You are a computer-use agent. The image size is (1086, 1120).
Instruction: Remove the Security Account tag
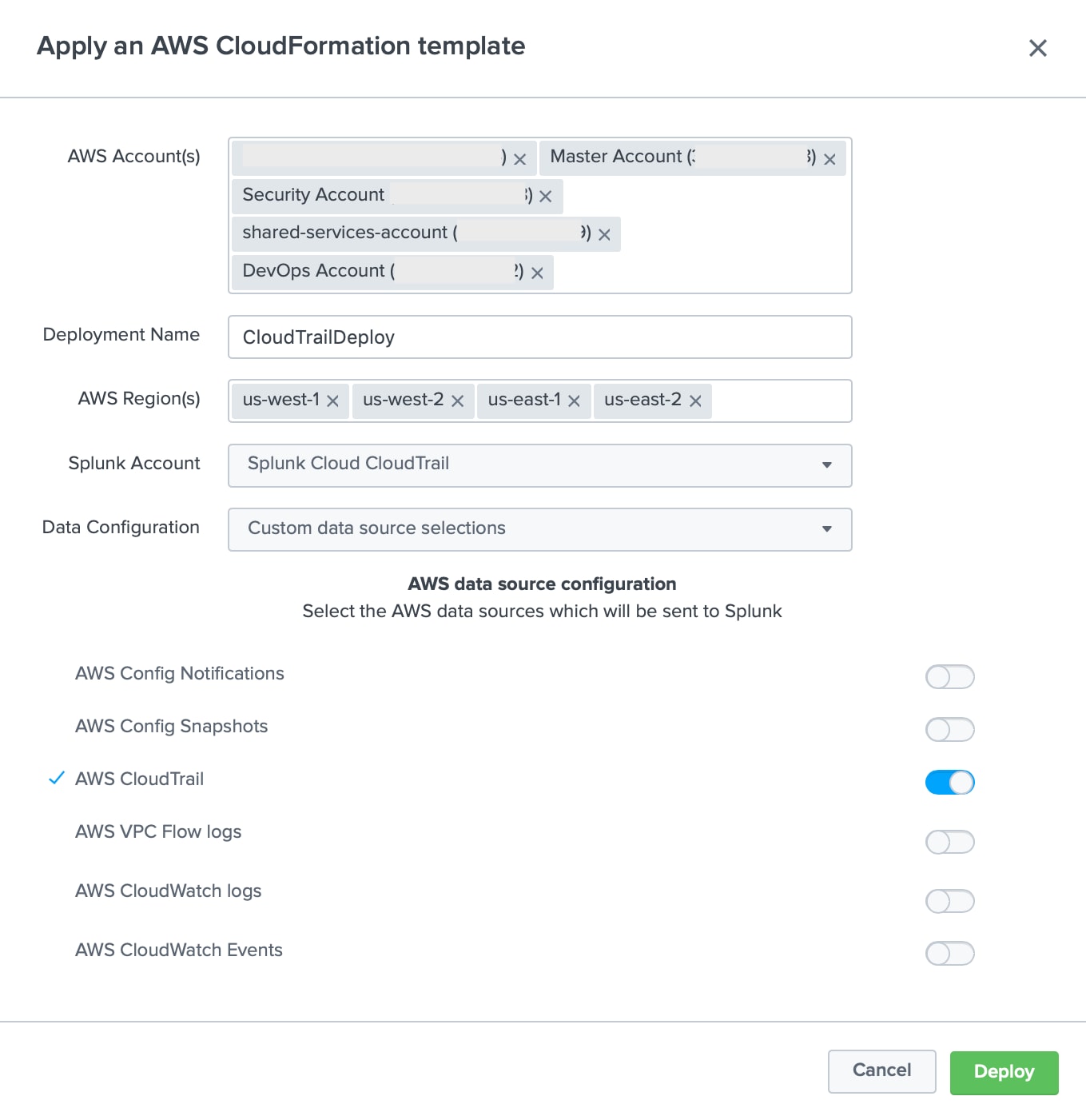tap(545, 197)
